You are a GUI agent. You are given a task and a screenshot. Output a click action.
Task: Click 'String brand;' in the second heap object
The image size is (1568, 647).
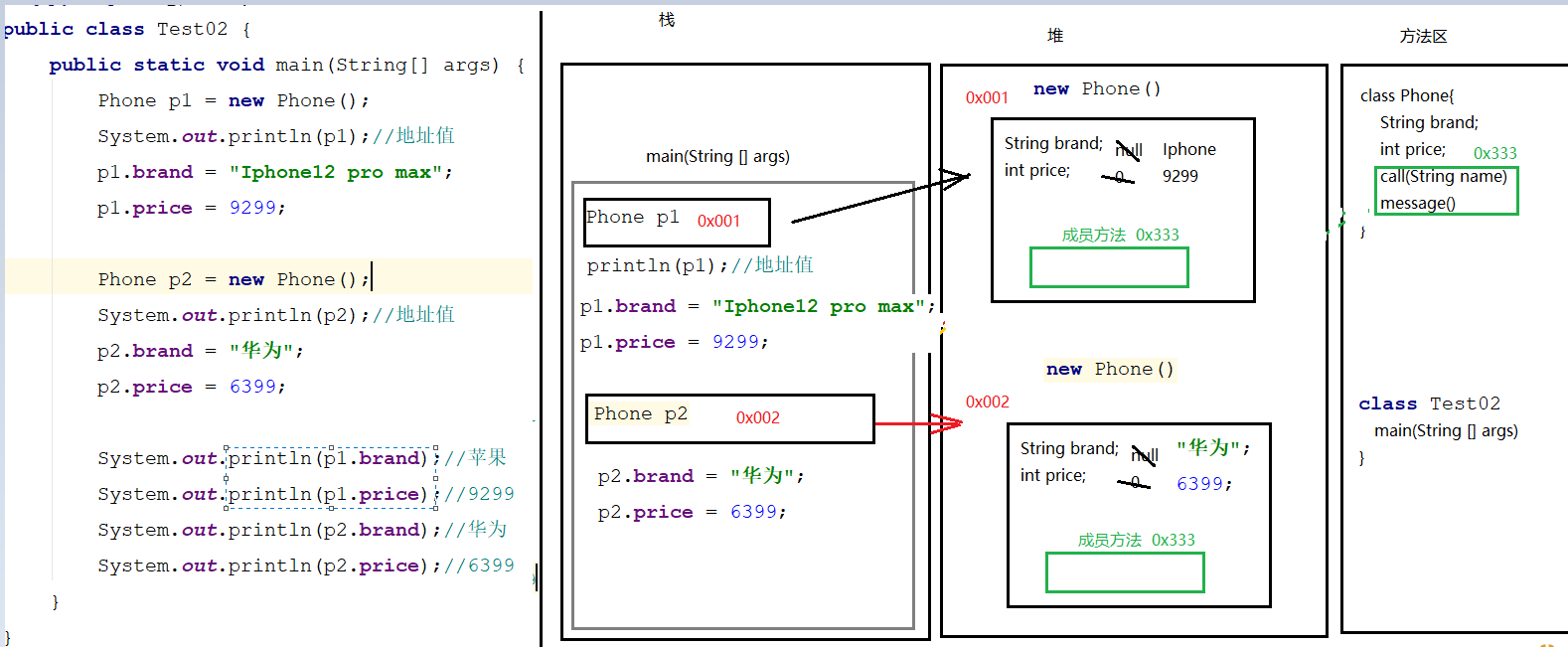pos(1069,448)
